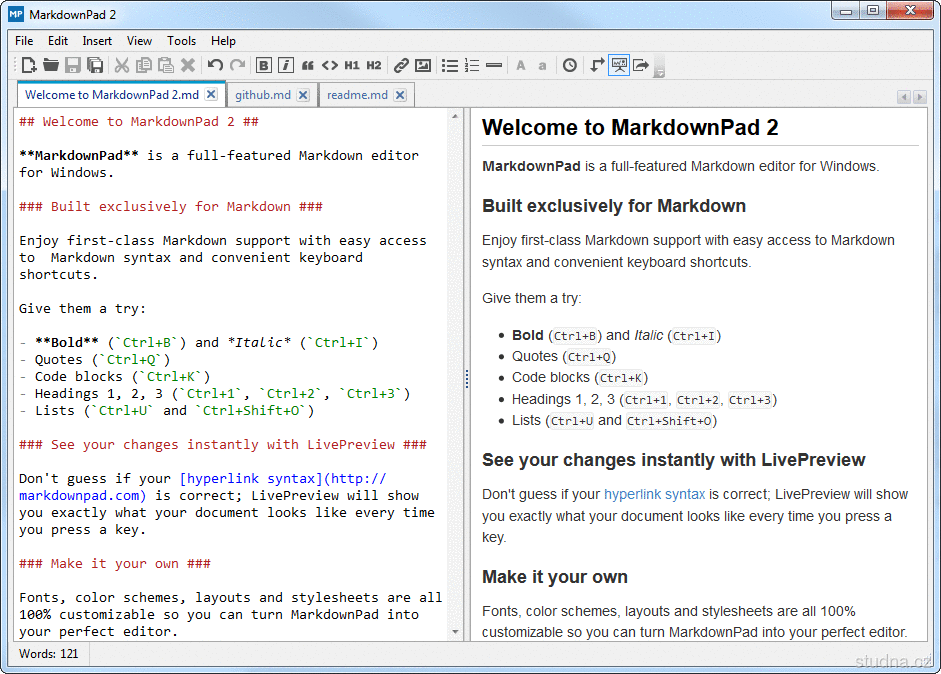The height and width of the screenshot is (674, 941).
Task: Insert a timestamp using the clock icon
Action: (569, 65)
